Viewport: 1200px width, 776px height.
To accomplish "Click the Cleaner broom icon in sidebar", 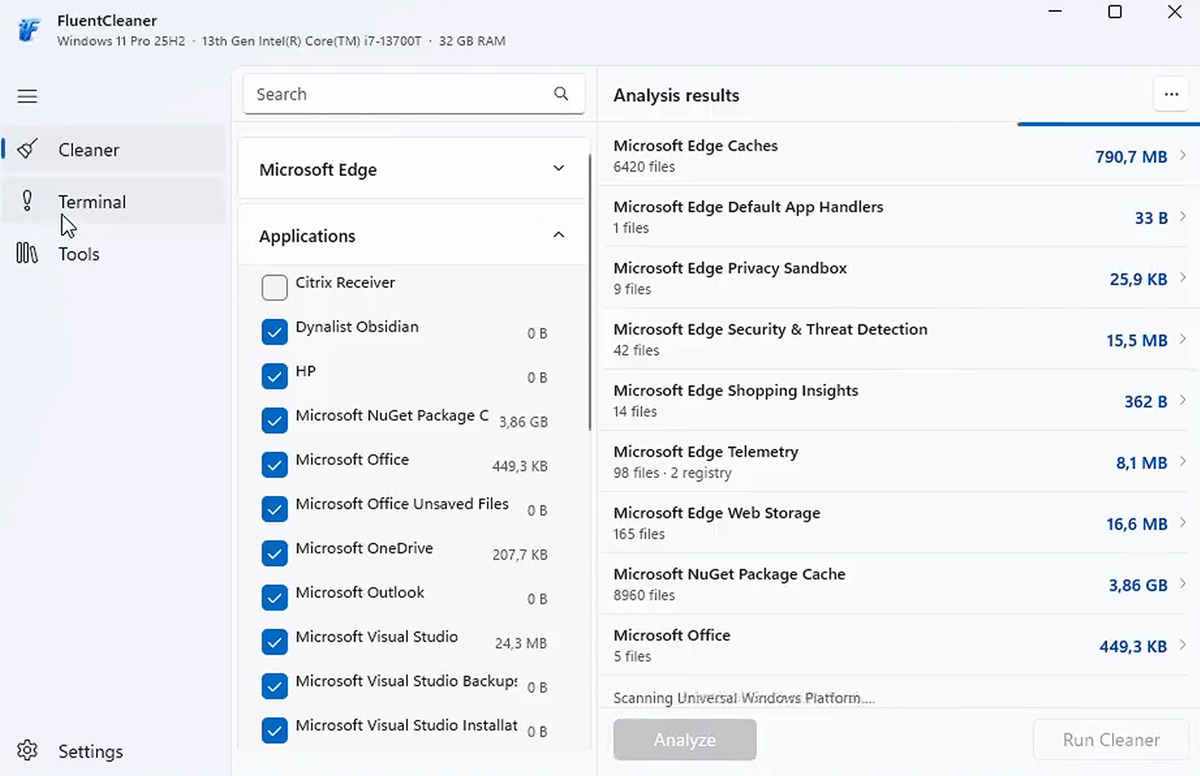I will click(x=27, y=150).
